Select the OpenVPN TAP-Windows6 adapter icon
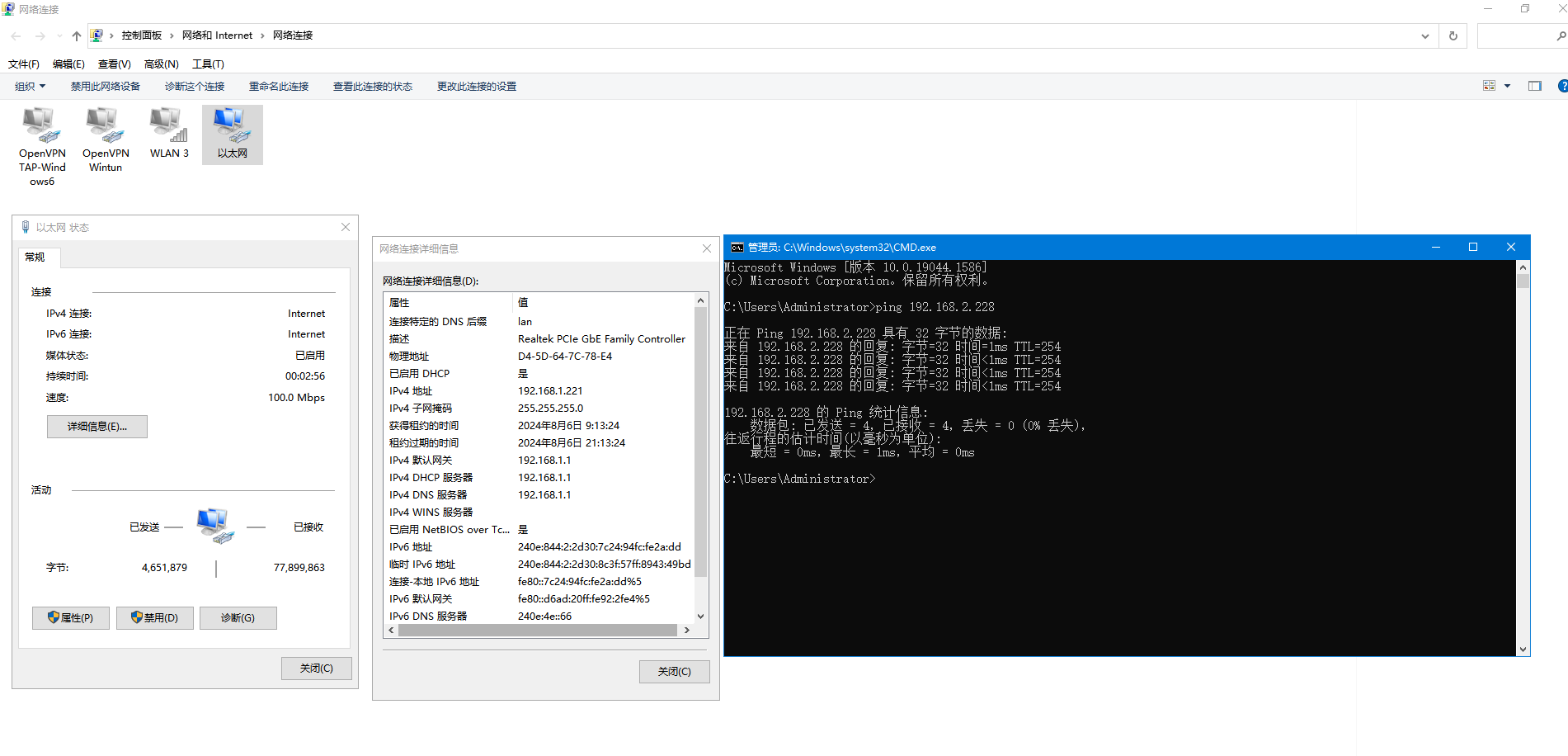Image resolution: width=1568 pixels, height=756 pixels. pyautogui.click(x=41, y=125)
